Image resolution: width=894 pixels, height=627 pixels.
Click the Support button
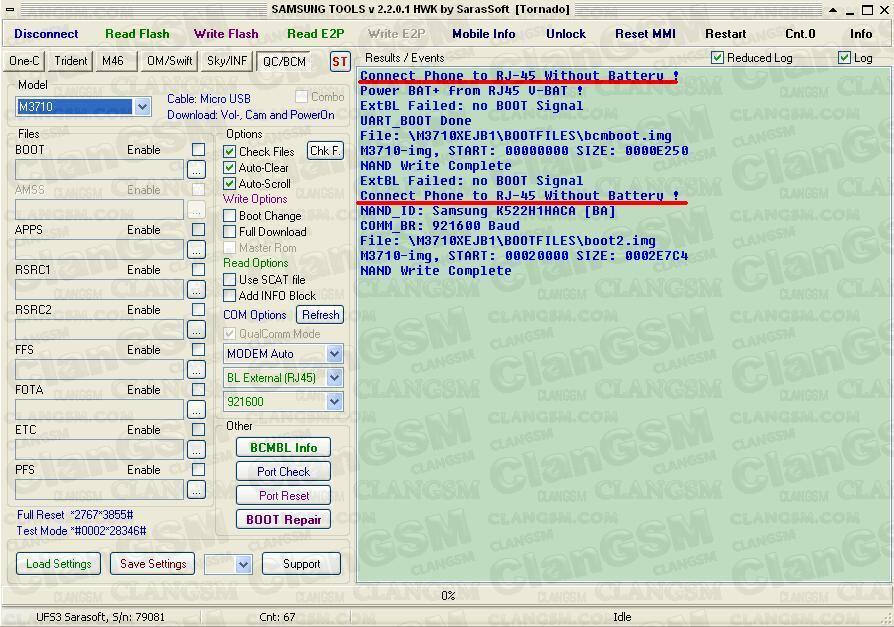pyautogui.click(x=301, y=564)
